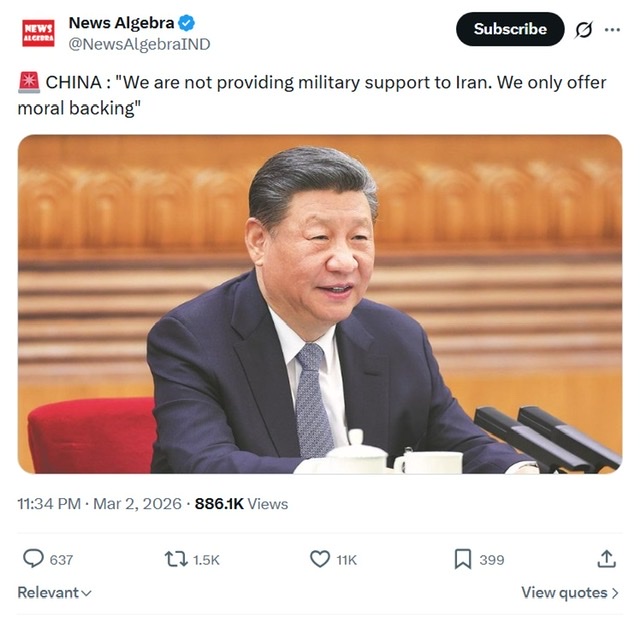Open the attached photo in the post
640x617 pixels.
tap(320, 304)
